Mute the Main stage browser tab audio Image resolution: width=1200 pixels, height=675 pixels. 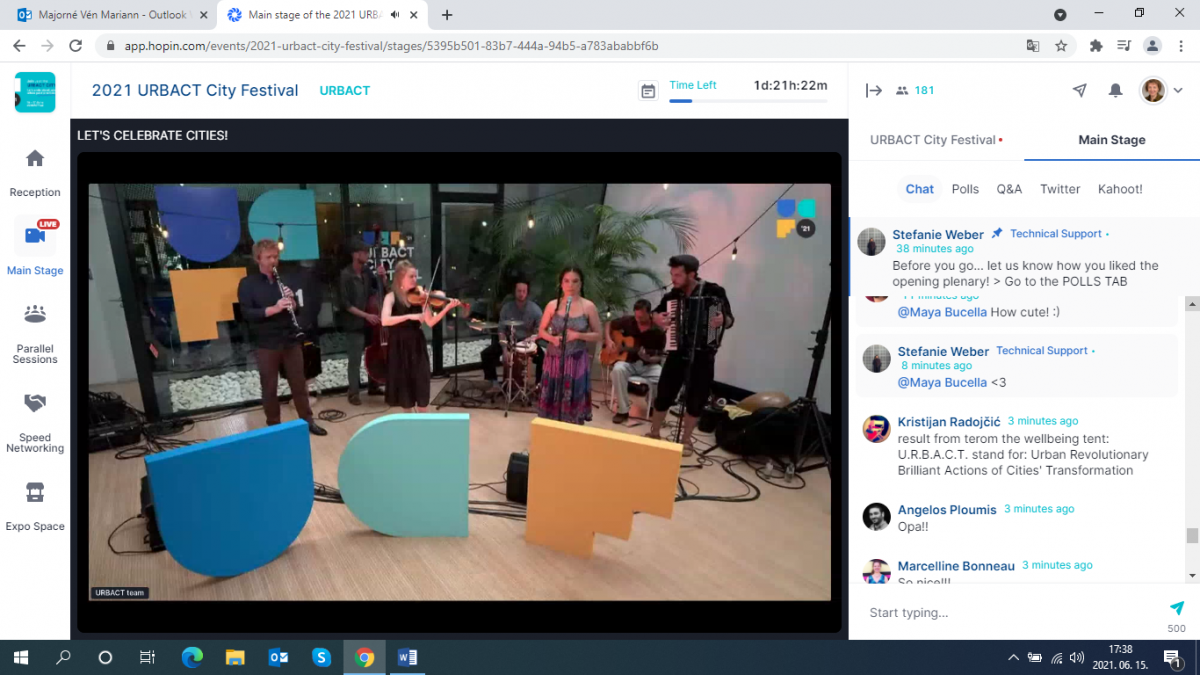tap(395, 15)
